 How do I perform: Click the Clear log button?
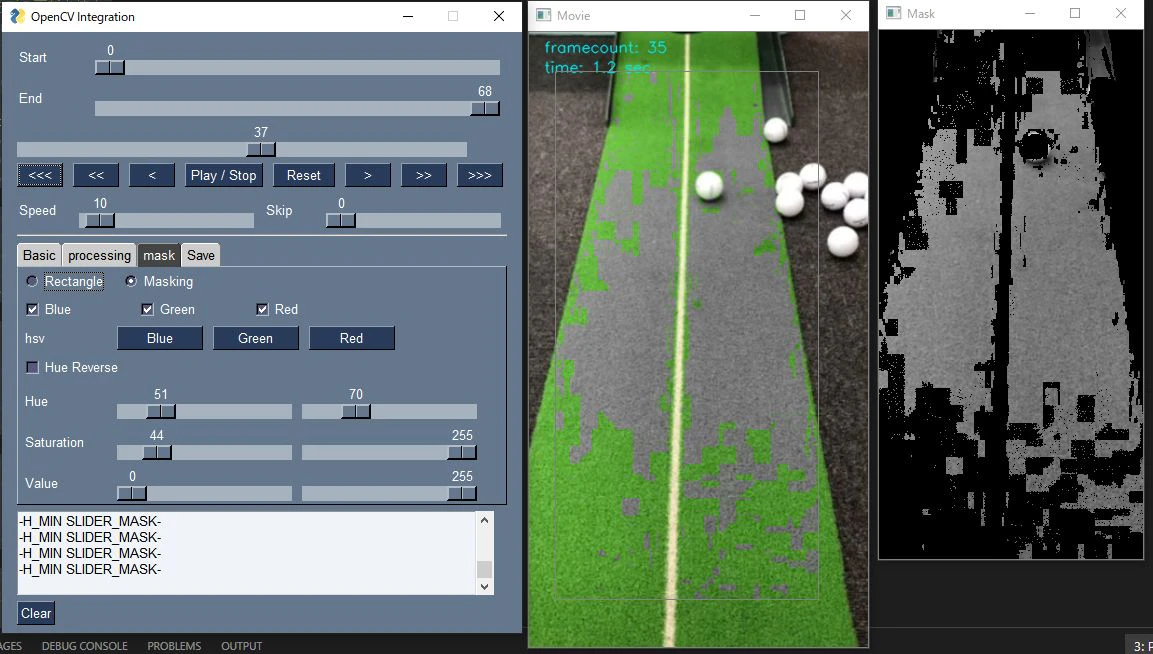point(36,614)
